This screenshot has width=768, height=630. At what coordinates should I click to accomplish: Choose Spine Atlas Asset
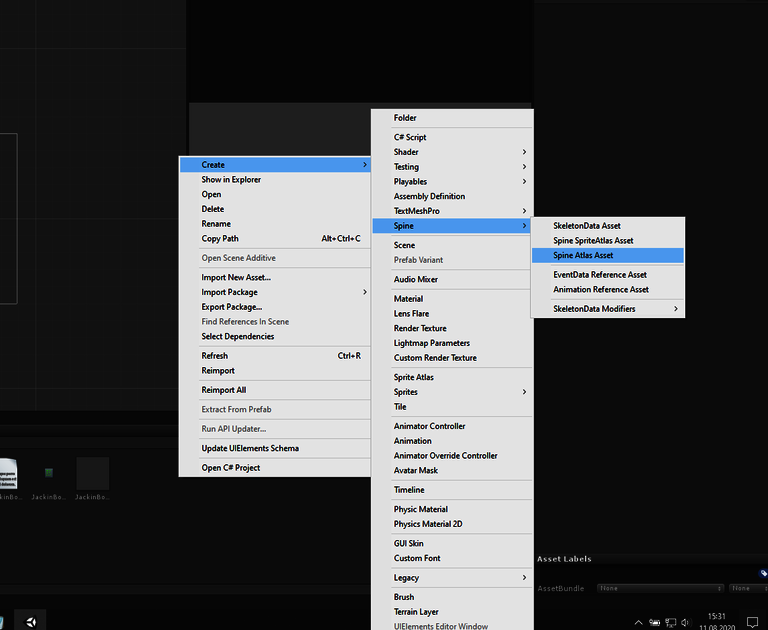[607, 255]
